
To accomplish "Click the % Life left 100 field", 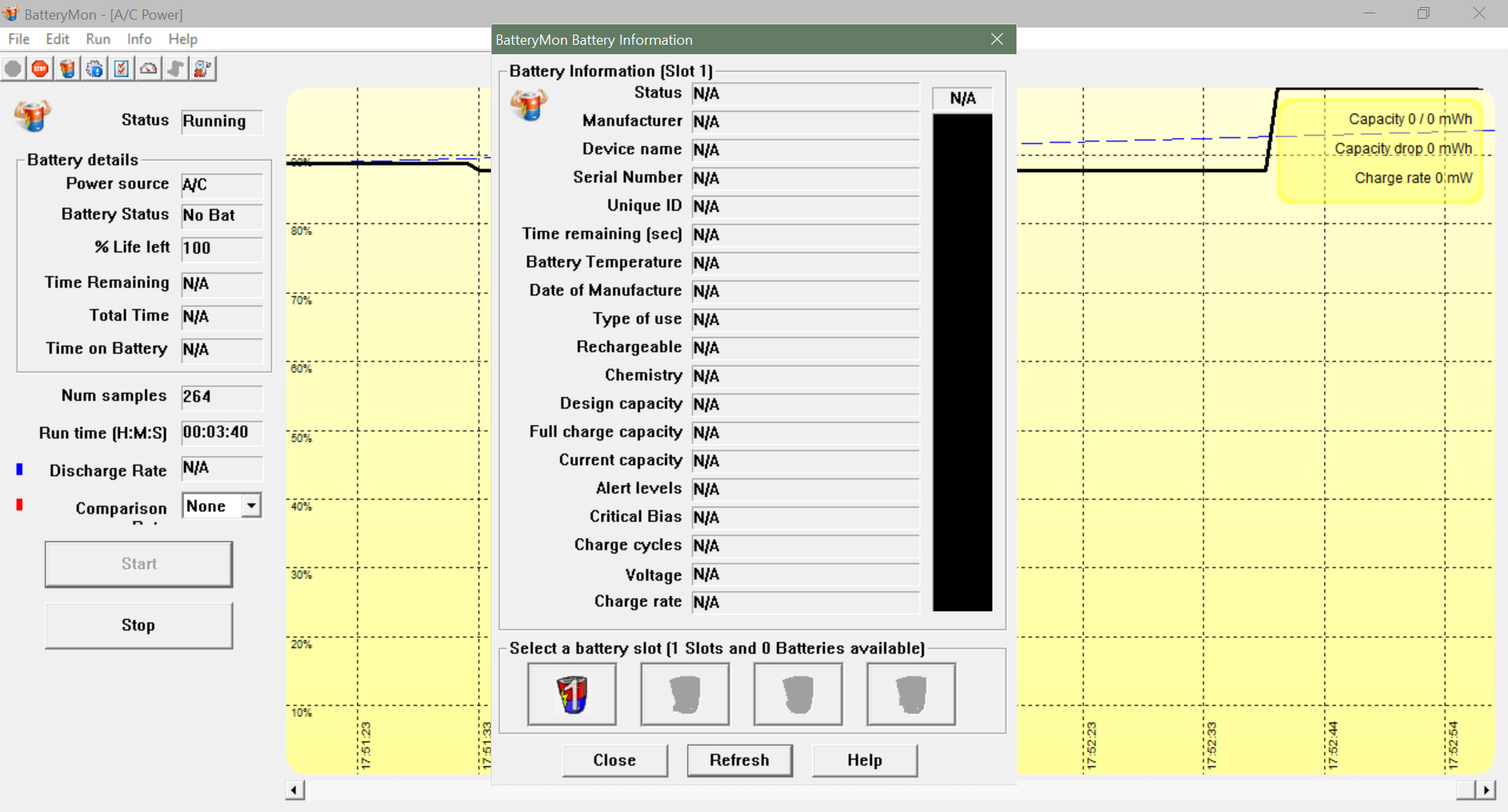I will pos(222,249).
